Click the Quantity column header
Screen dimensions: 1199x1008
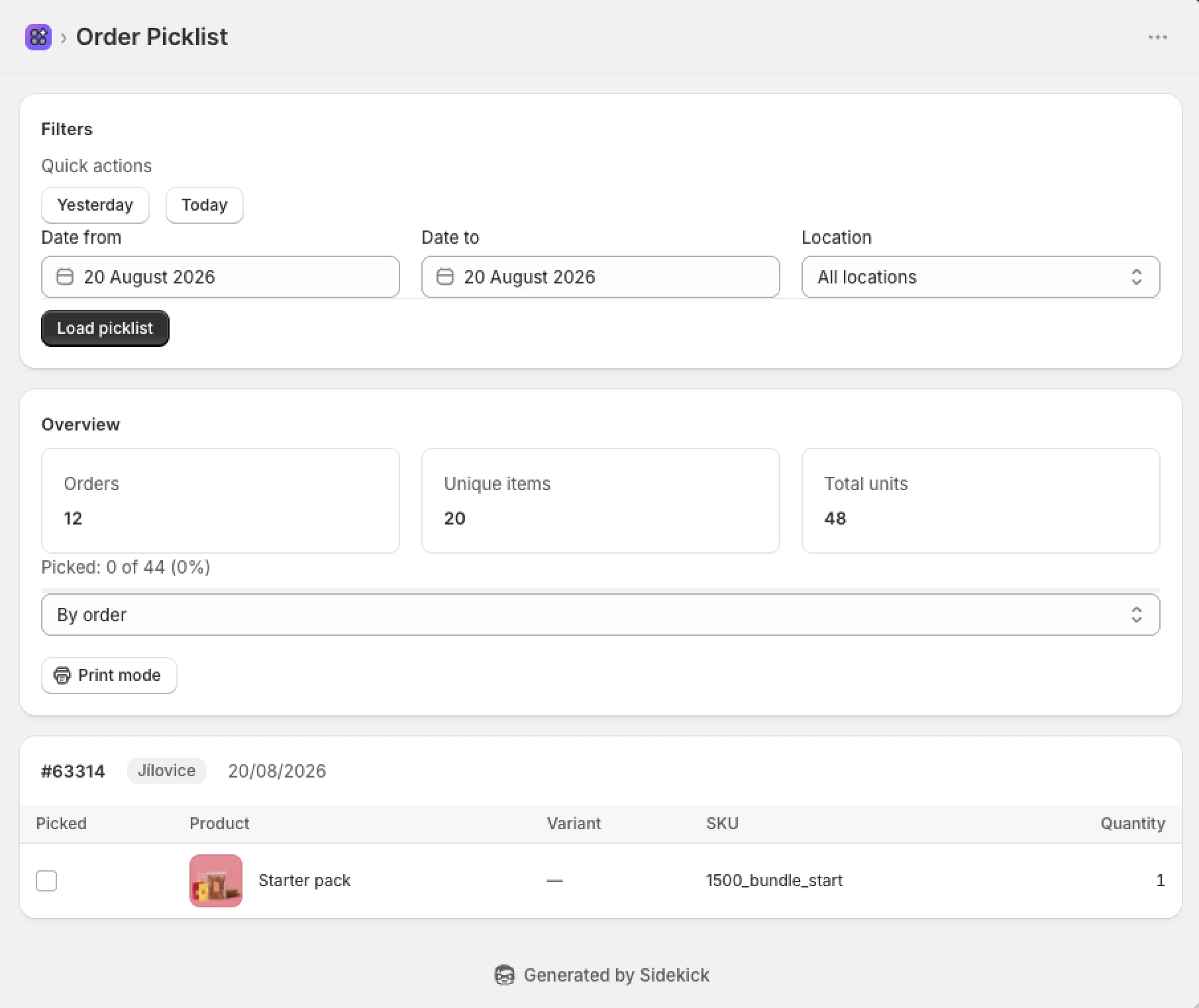[1133, 824]
